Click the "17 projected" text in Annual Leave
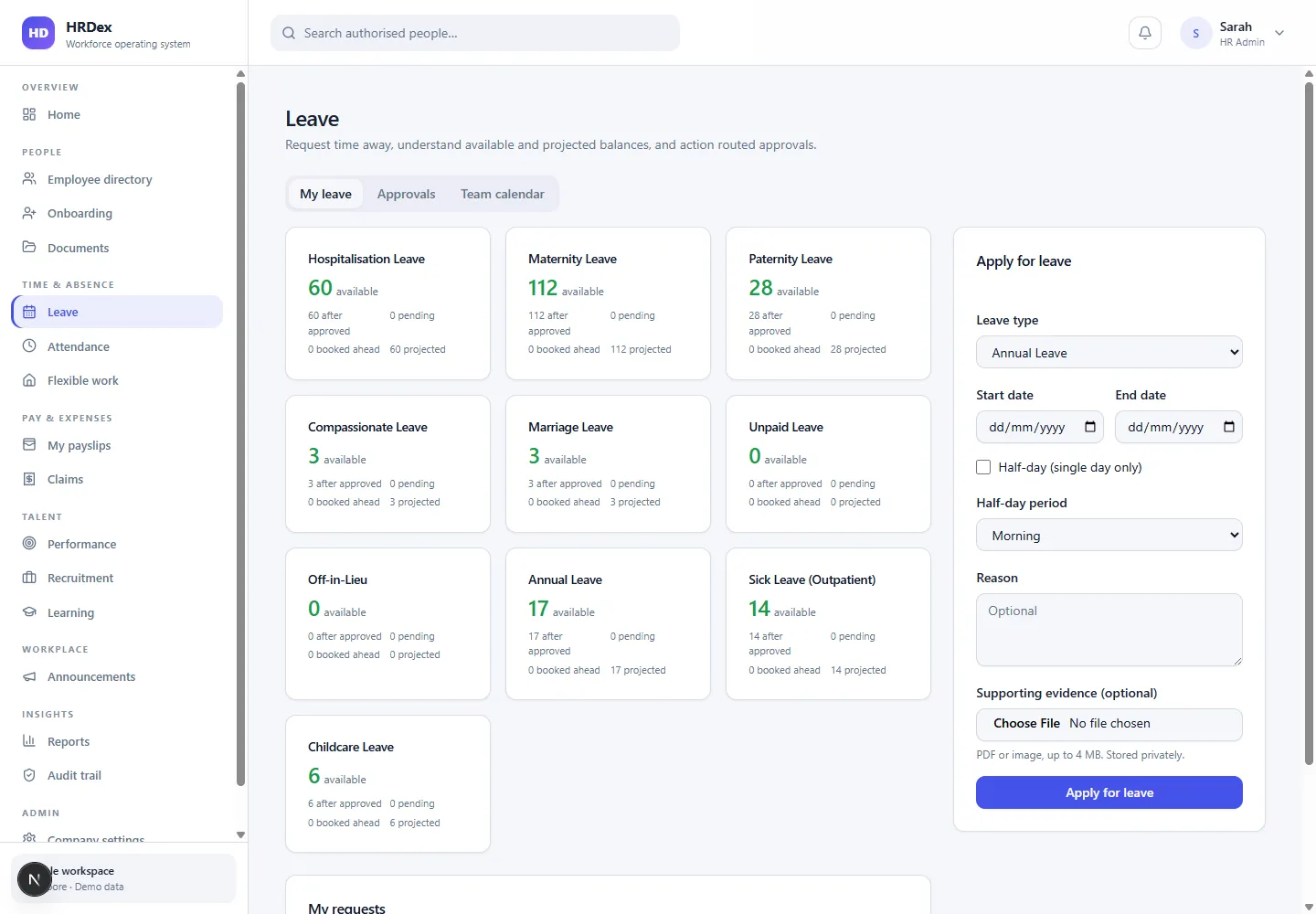The height and width of the screenshot is (914, 1316). tap(638, 670)
